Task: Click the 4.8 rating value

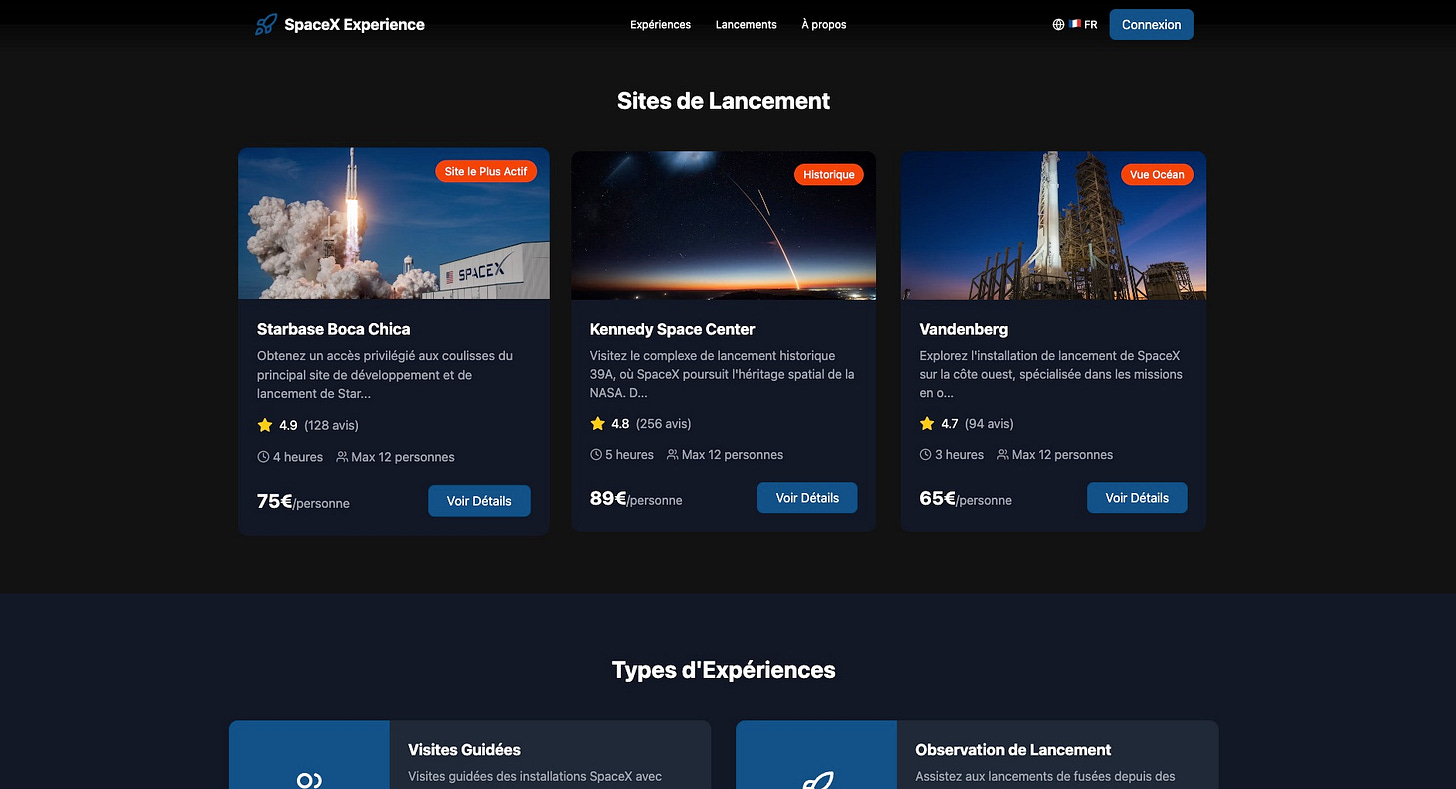Action: point(620,424)
